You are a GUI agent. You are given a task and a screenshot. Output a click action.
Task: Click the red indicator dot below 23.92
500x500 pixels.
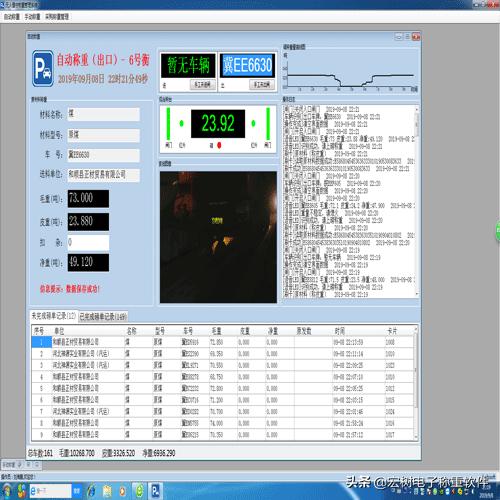219,145
